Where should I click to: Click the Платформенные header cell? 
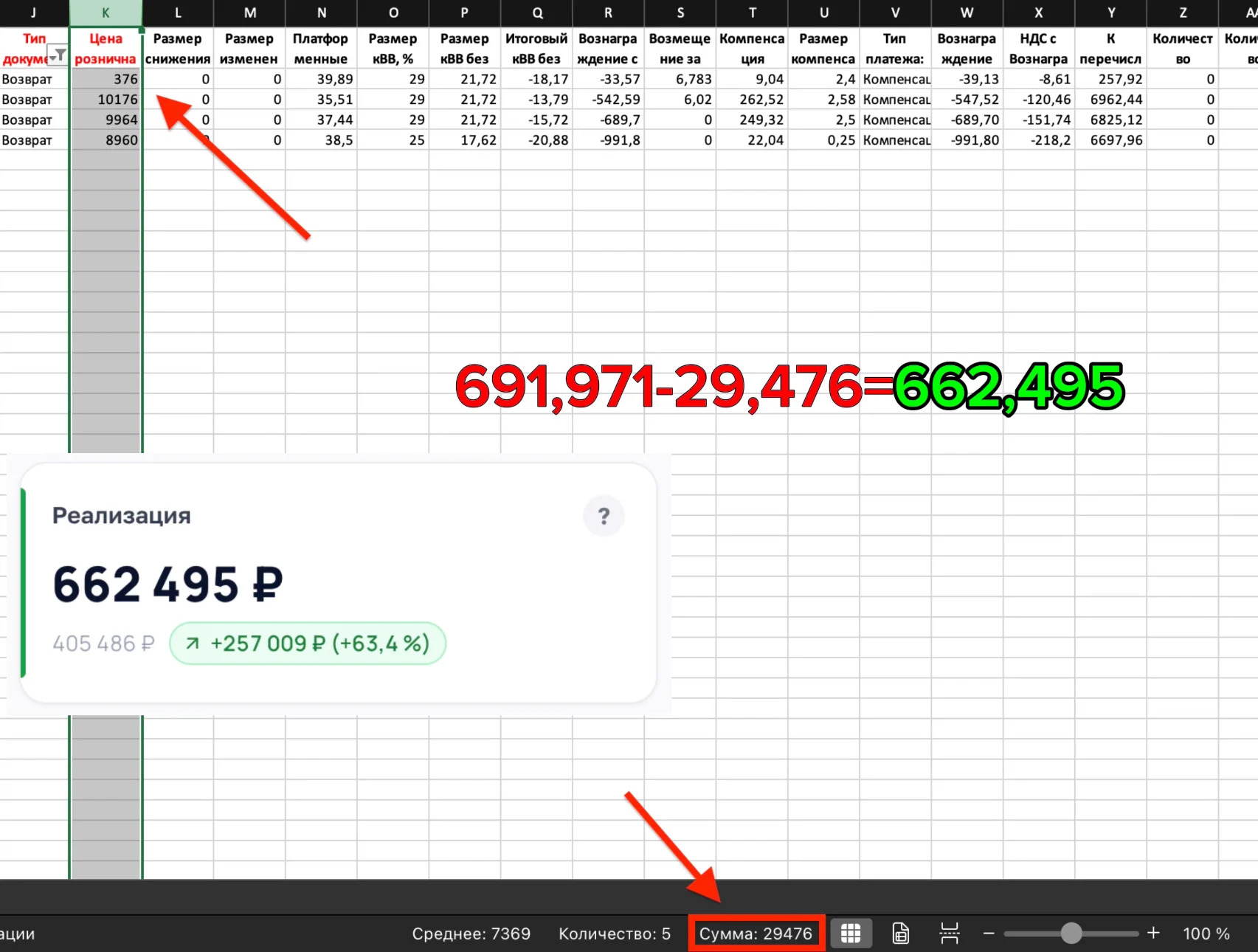click(321, 49)
